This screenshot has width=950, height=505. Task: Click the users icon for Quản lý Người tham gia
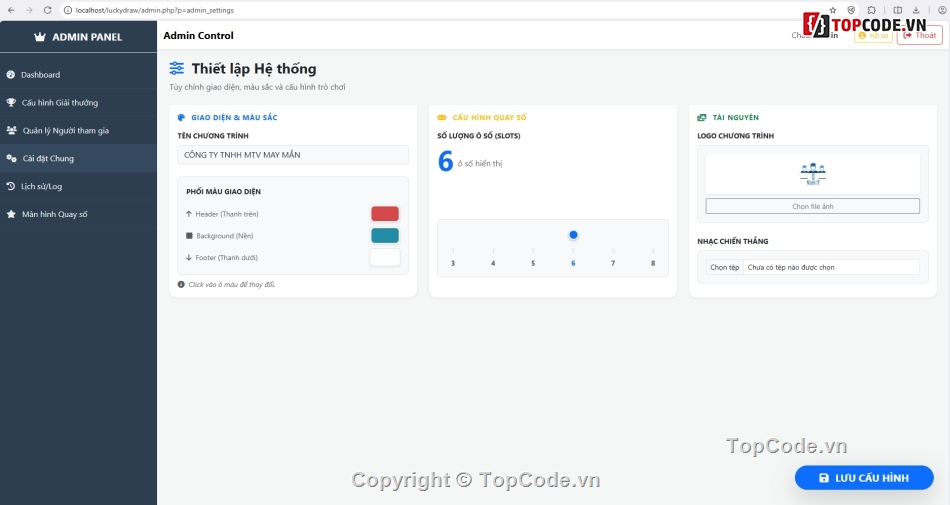11,131
